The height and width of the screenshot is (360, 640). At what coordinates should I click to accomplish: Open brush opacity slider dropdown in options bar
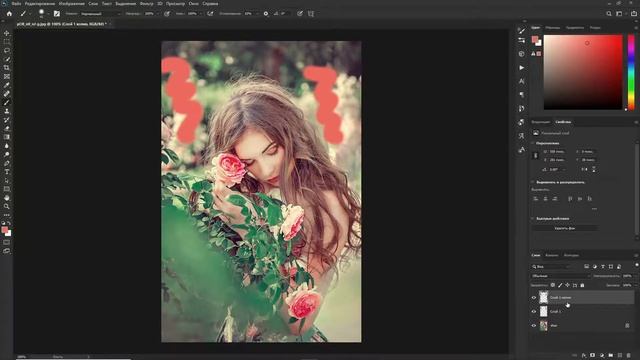[x=157, y=13]
